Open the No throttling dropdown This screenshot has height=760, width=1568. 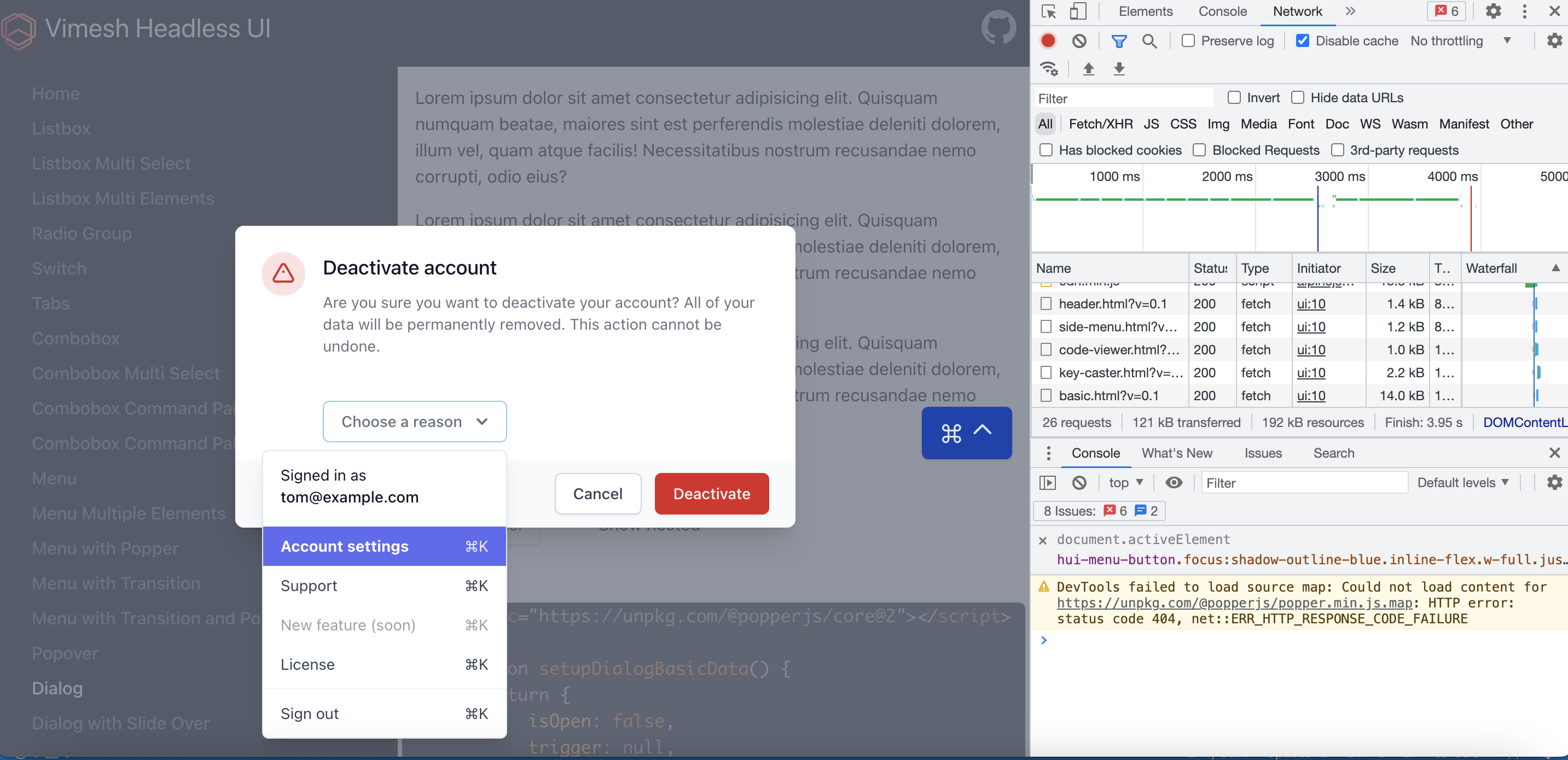[x=1460, y=41]
